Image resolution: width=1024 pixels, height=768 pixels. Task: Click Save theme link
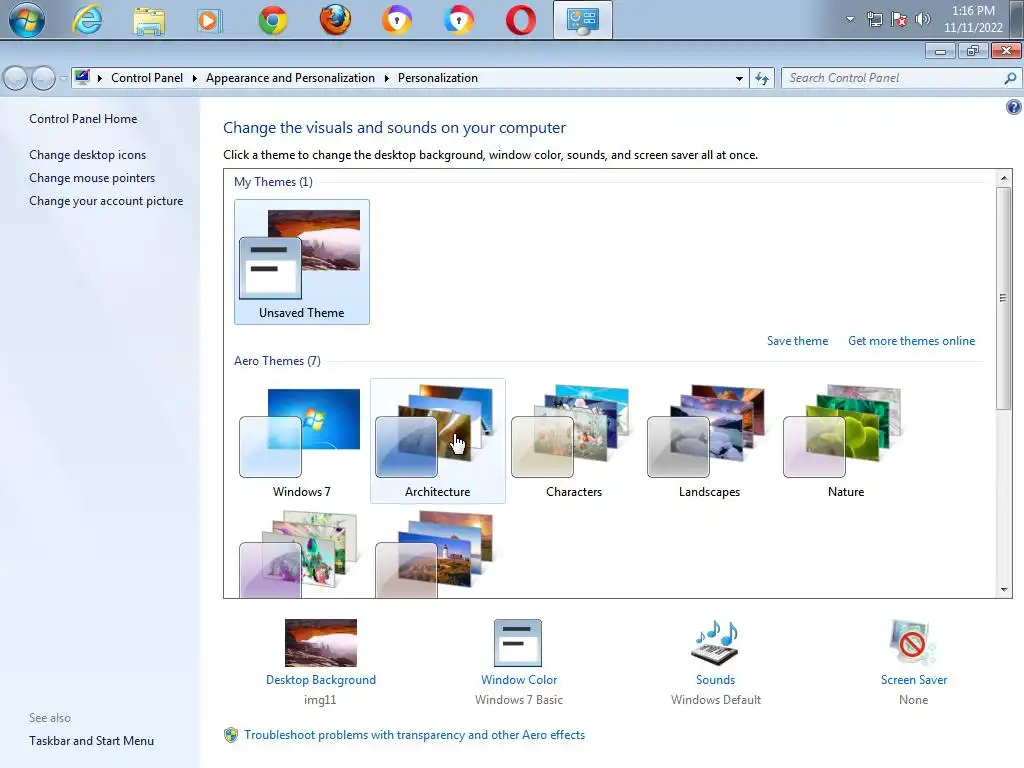pos(797,341)
